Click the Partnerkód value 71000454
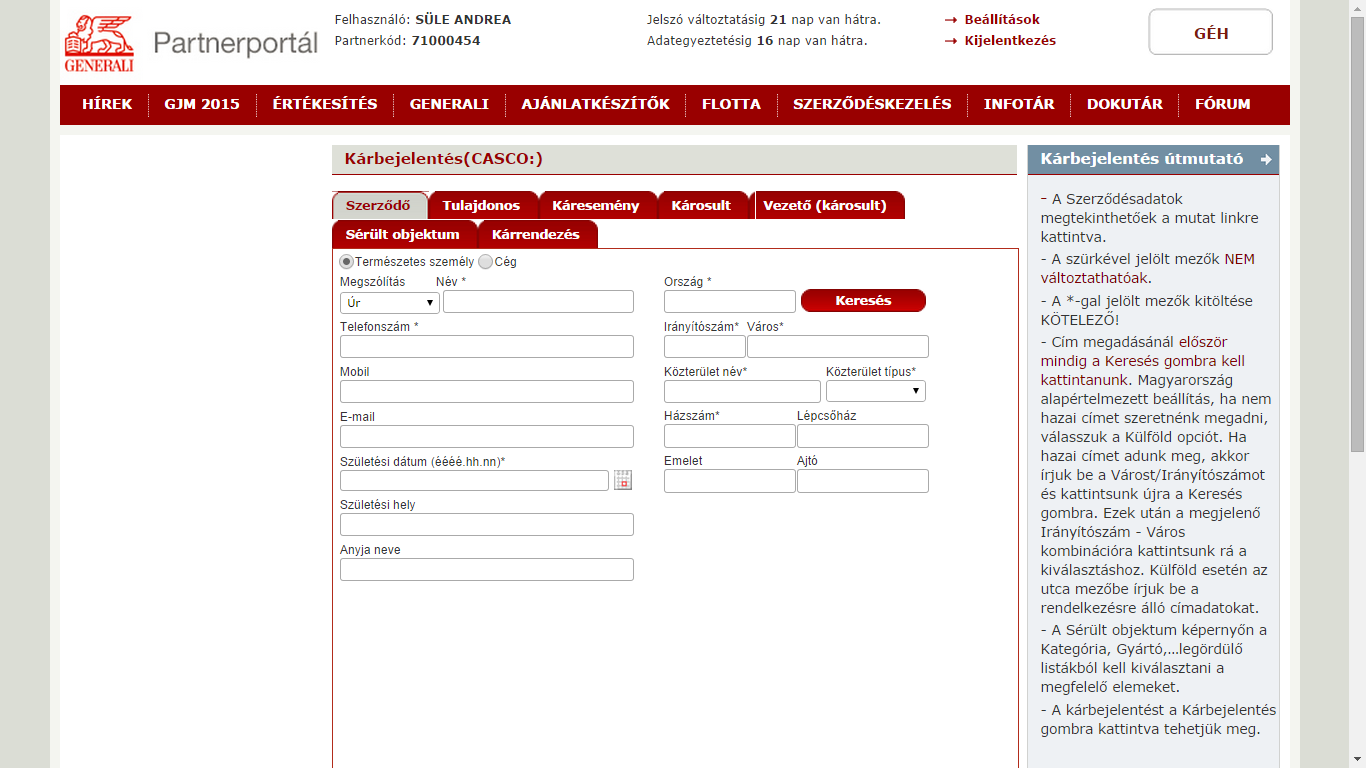This screenshot has height=768, width=1366. (446, 41)
